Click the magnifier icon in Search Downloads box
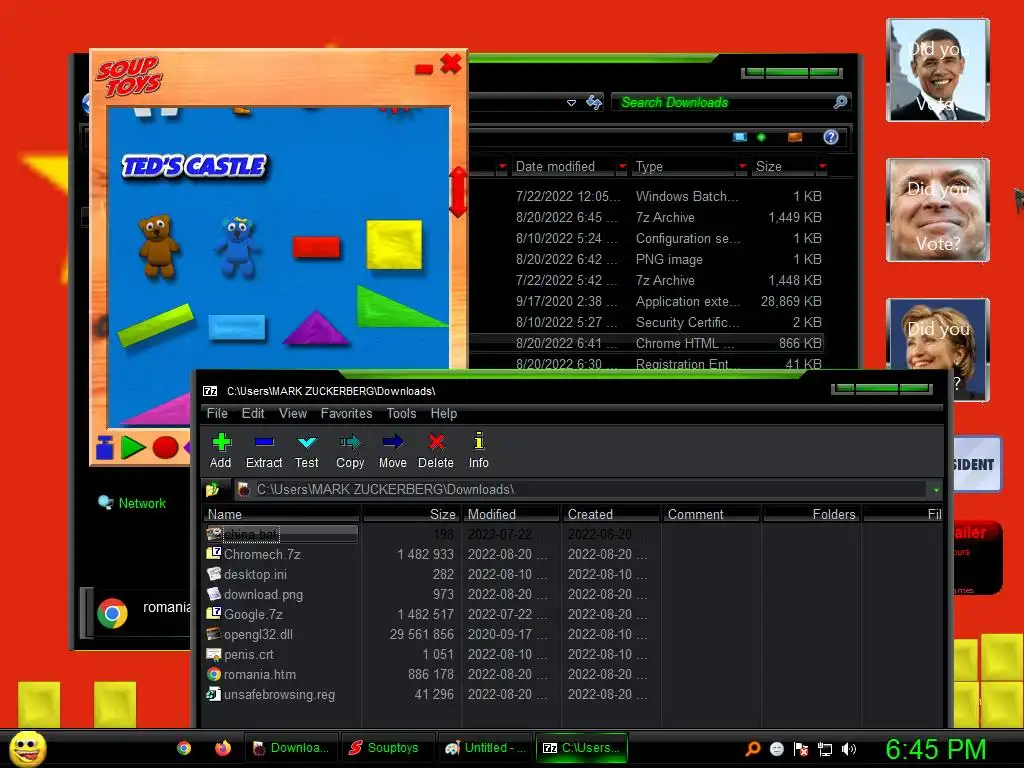Image resolution: width=1024 pixels, height=768 pixels. coord(840,102)
